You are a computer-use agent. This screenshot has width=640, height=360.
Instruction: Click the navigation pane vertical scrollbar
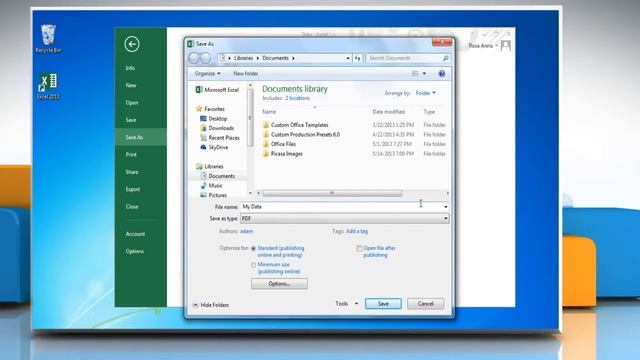coord(250,118)
